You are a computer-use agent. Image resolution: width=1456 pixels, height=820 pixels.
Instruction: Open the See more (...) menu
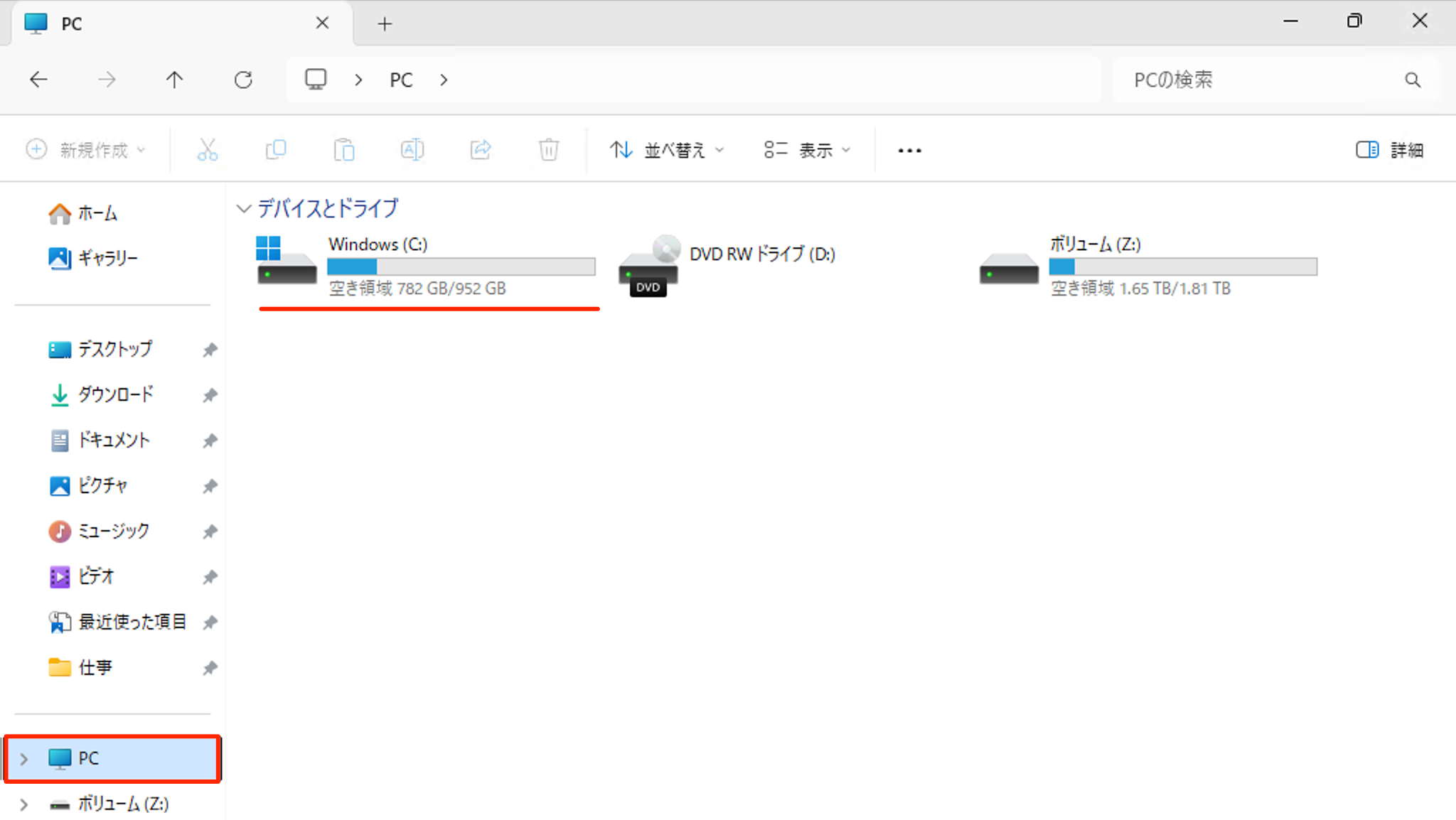pyautogui.click(x=909, y=149)
